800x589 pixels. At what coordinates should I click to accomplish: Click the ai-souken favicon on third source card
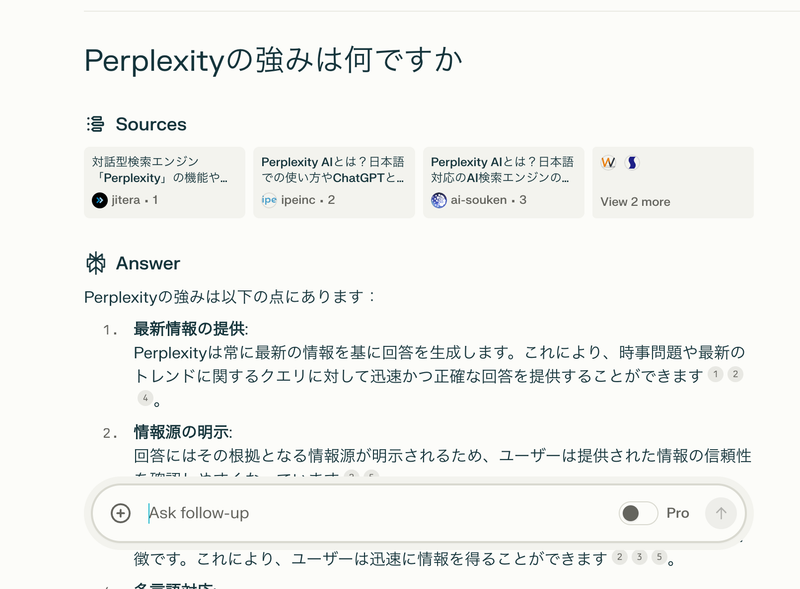point(437,200)
